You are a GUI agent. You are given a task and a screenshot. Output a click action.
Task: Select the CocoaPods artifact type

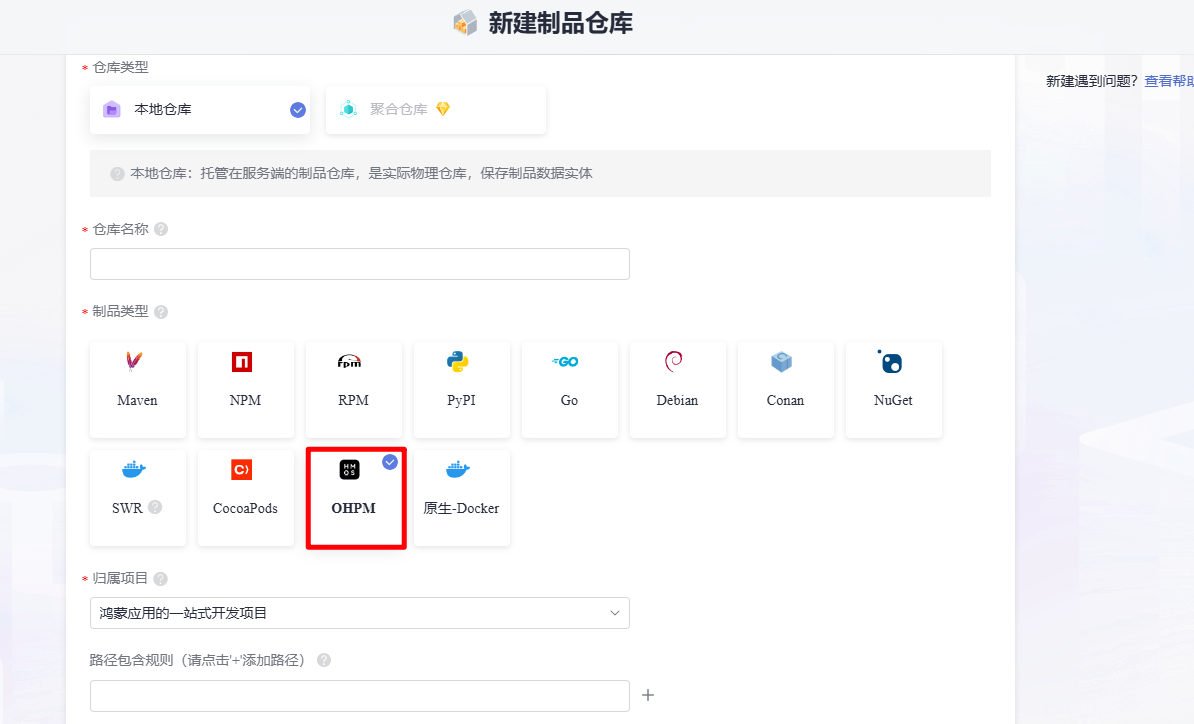245,498
